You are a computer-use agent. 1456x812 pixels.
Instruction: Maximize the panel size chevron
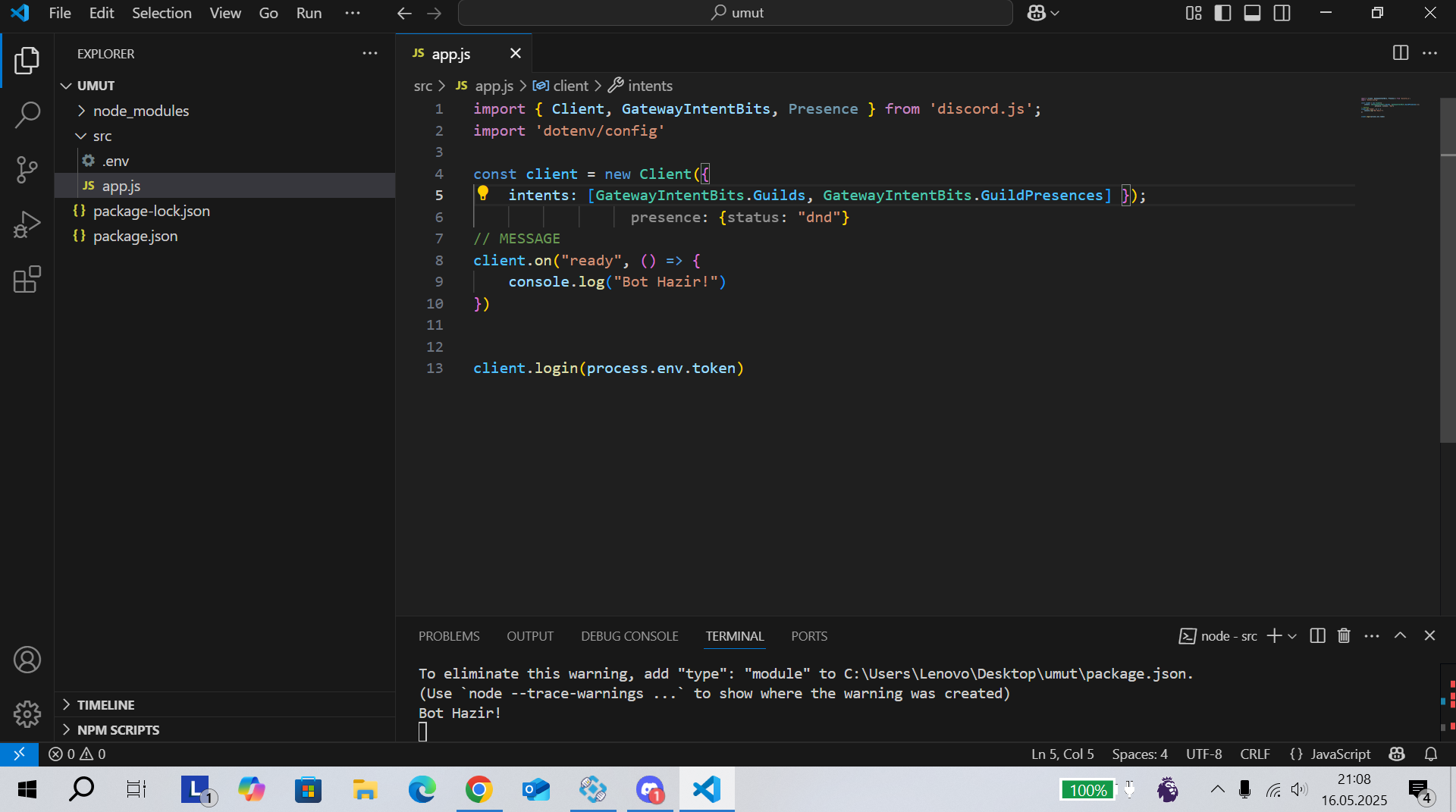pos(1401,635)
